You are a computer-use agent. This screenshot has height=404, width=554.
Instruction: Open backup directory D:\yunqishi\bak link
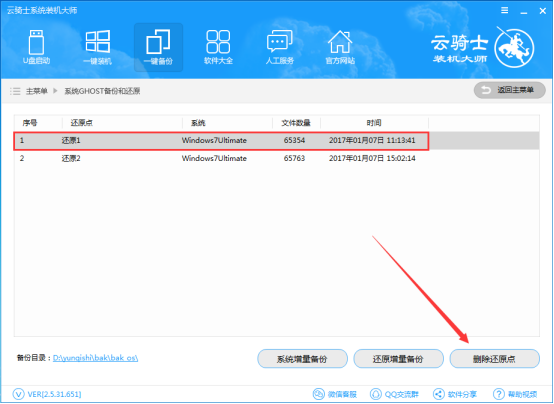point(95,358)
